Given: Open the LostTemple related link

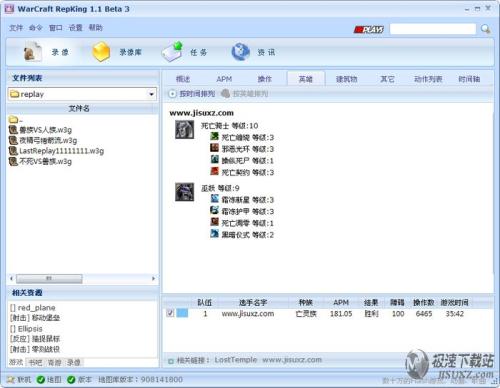Looking at the screenshot, I should click(x=236, y=360).
